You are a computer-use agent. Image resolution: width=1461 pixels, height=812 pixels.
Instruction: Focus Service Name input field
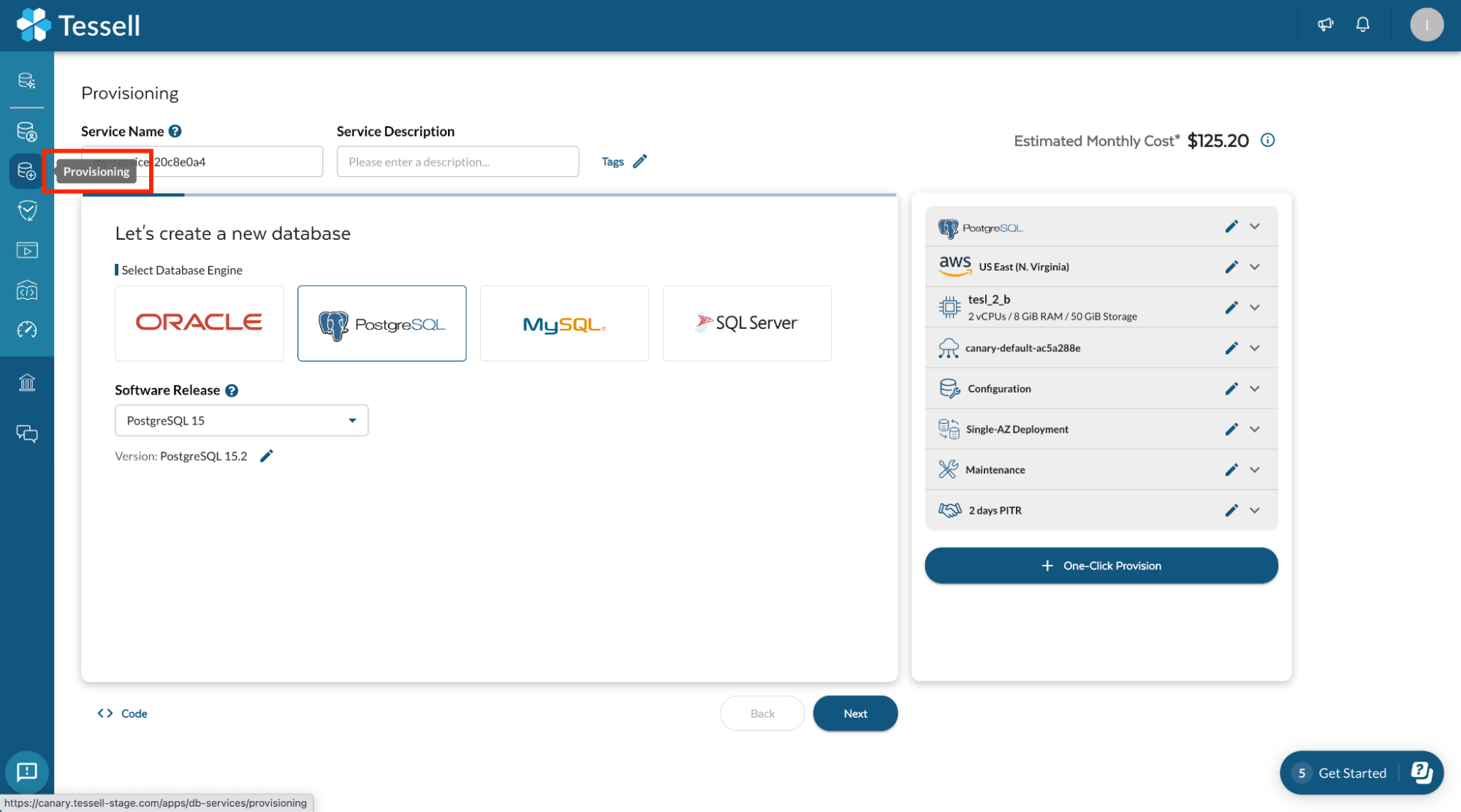pyautogui.click(x=202, y=162)
